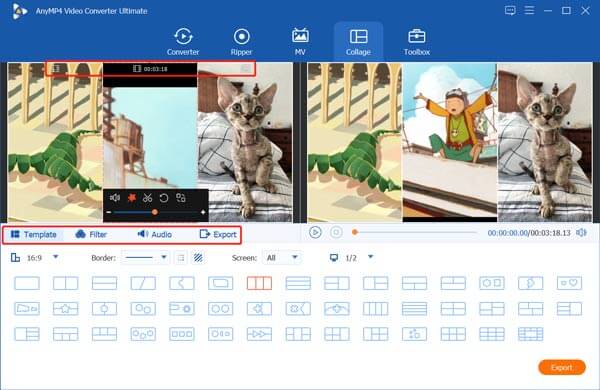Click the rotate reset icon on clip toolbar
Viewport: 600px width, 390px height.
(x=164, y=198)
